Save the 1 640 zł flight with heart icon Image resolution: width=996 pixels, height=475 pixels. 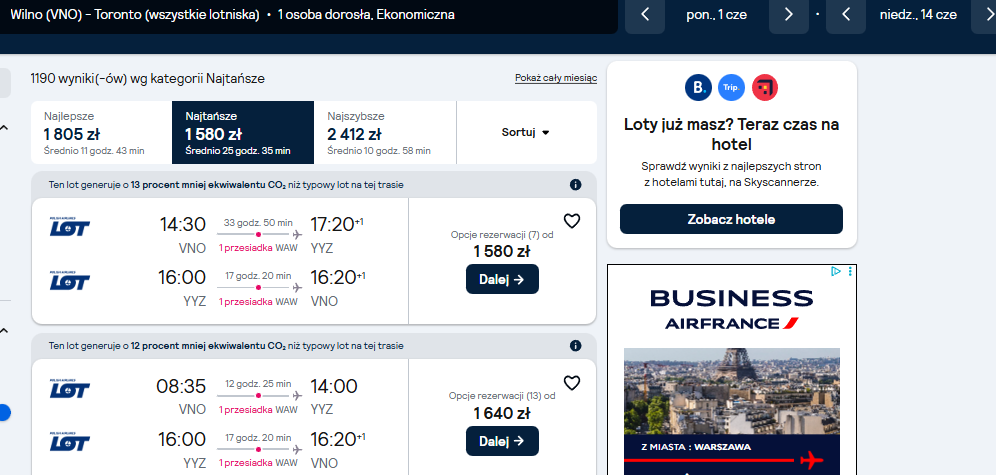[x=572, y=383]
